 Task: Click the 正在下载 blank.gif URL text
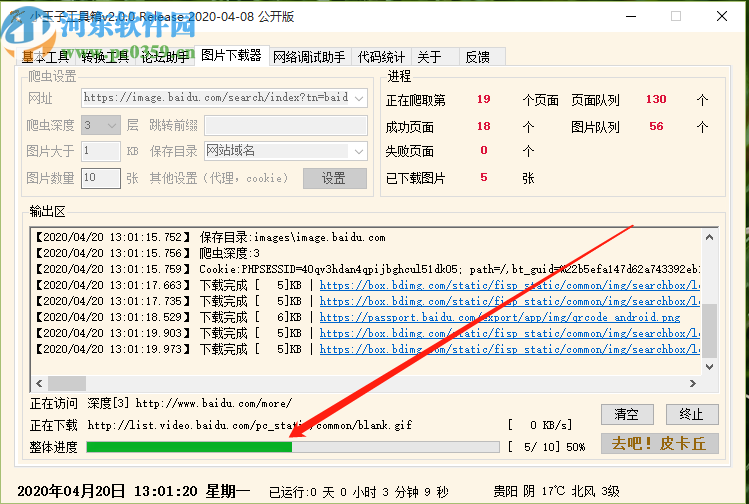[250, 425]
